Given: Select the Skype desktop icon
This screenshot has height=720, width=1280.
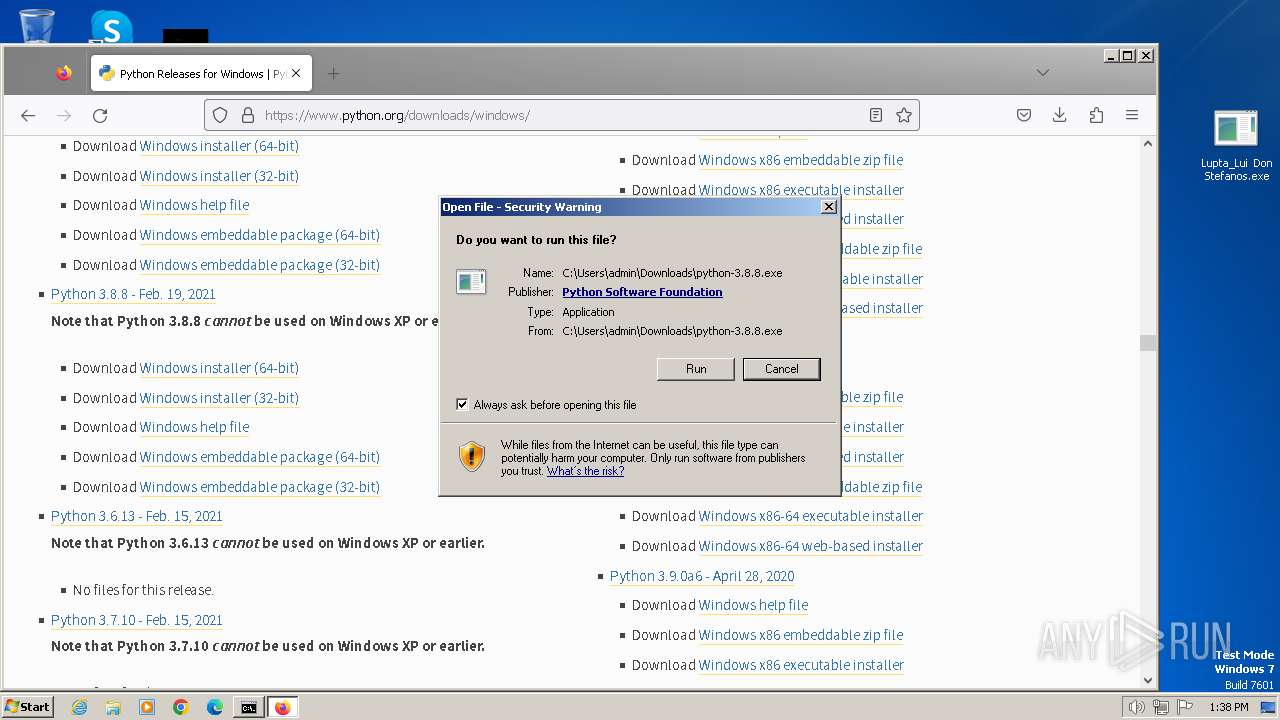Looking at the screenshot, I should pyautogui.click(x=111, y=27).
